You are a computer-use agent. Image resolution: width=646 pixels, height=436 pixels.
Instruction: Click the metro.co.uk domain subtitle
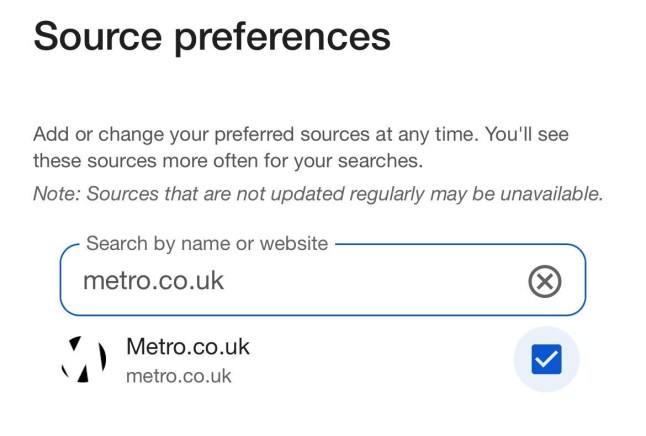tap(179, 377)
